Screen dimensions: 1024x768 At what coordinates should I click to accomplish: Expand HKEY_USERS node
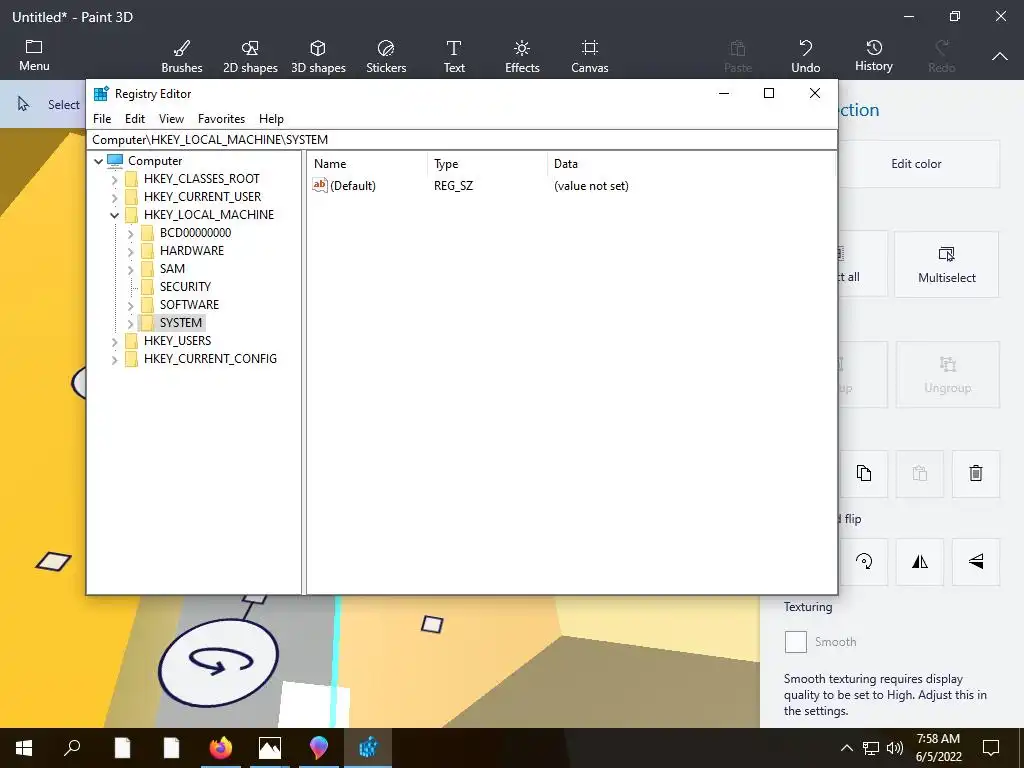coord(115,341)
